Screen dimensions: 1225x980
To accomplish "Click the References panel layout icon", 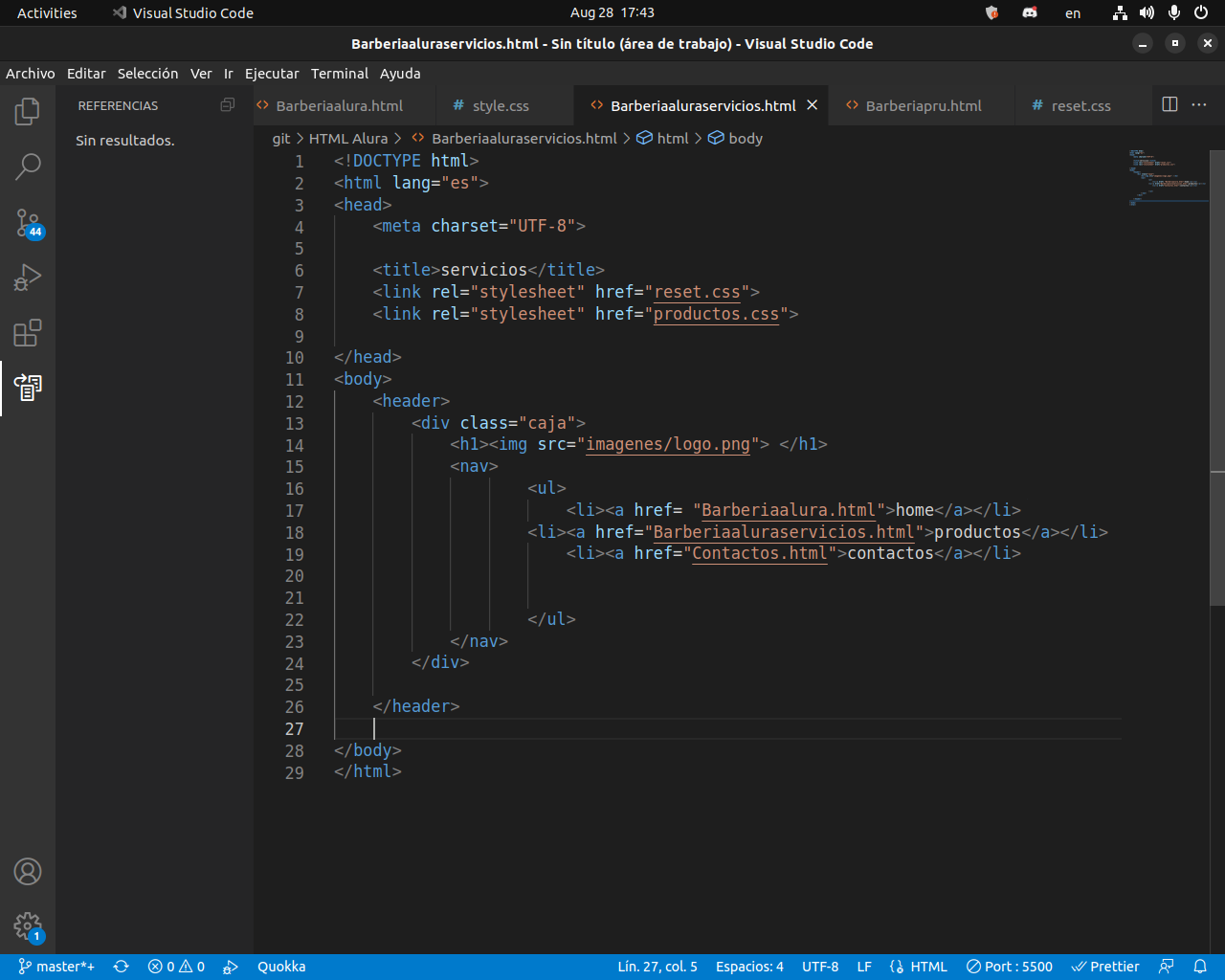I will 228,105.
